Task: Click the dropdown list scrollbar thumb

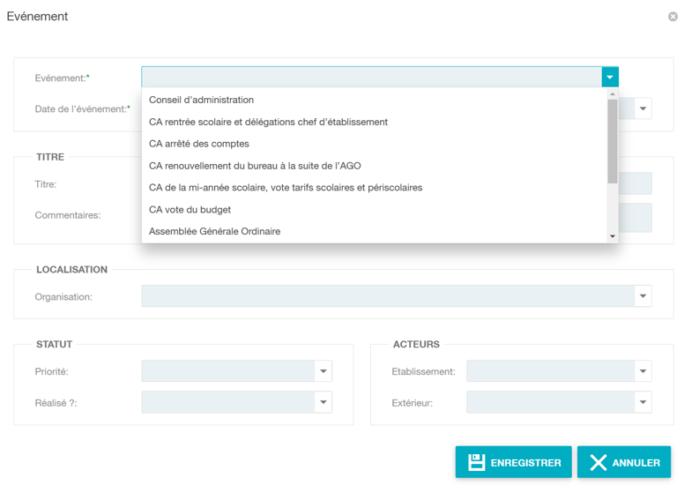Action: (612, 141)
